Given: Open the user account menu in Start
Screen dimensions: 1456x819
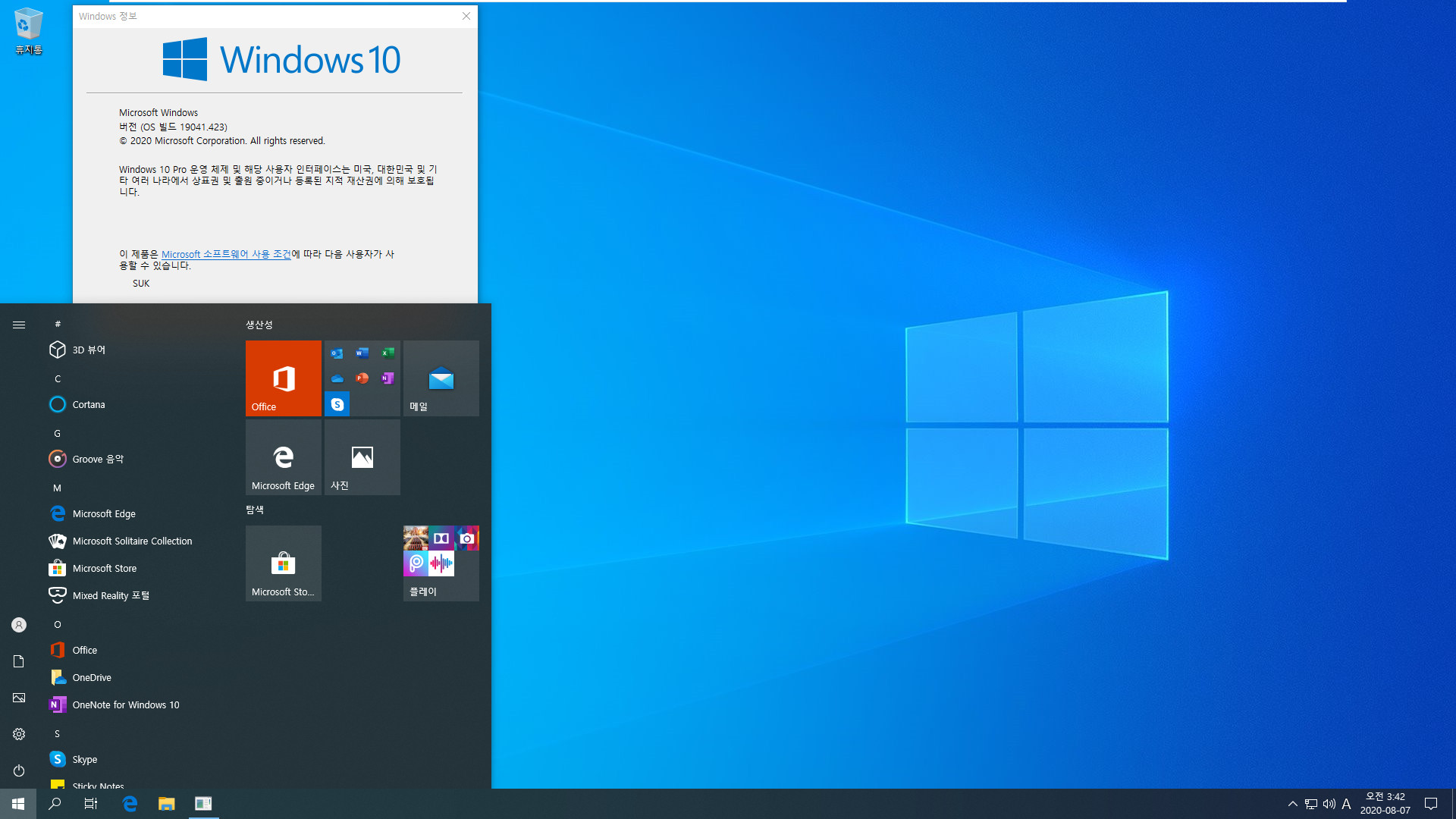Looking at the screenshot, I should click(x=19, y=625).
